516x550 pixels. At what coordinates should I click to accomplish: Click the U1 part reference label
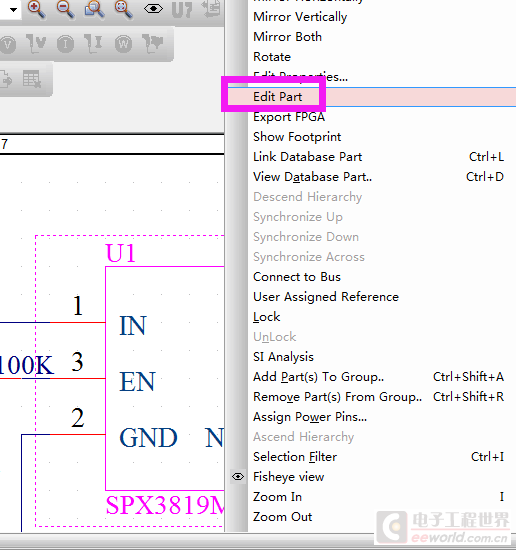[121, 253]
